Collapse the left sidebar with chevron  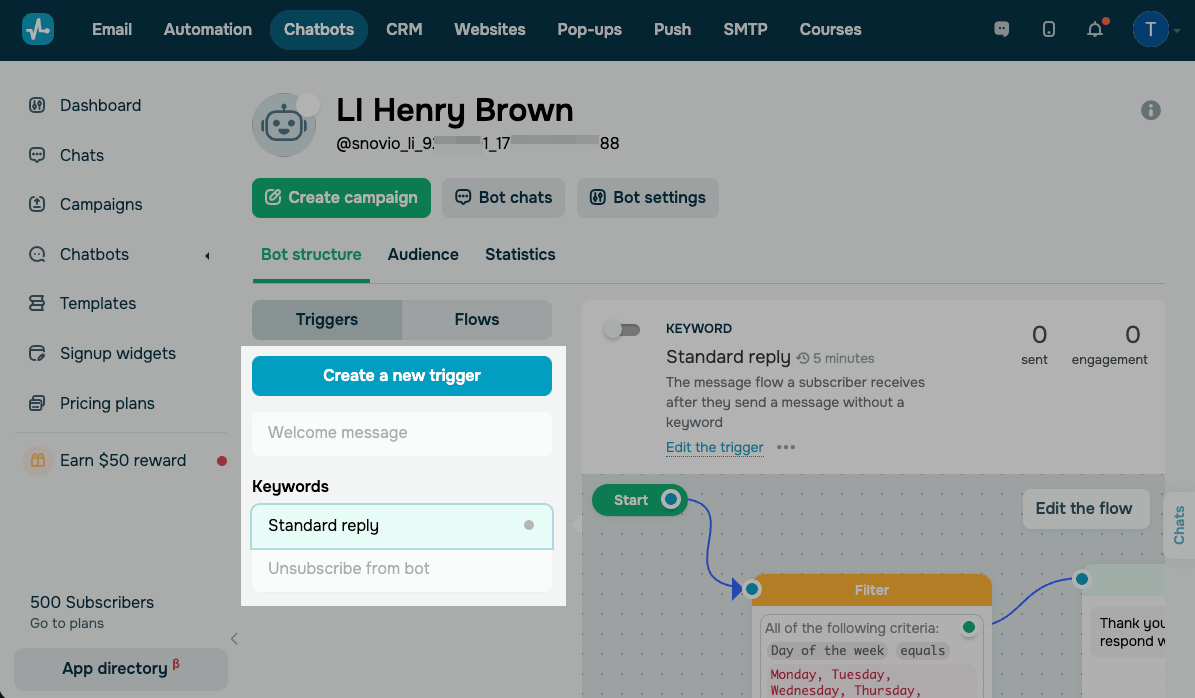click(235, 639)
